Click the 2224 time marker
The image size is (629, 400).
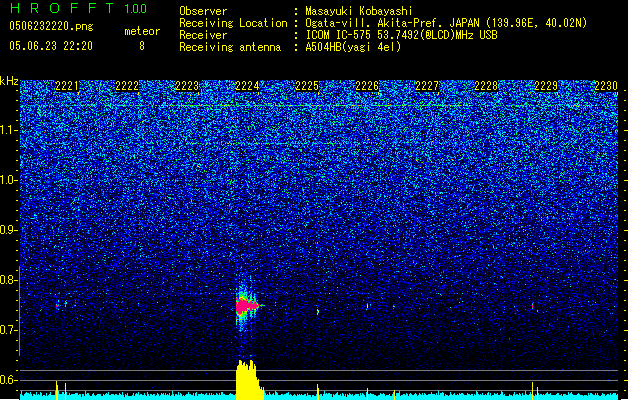point(247,86)
